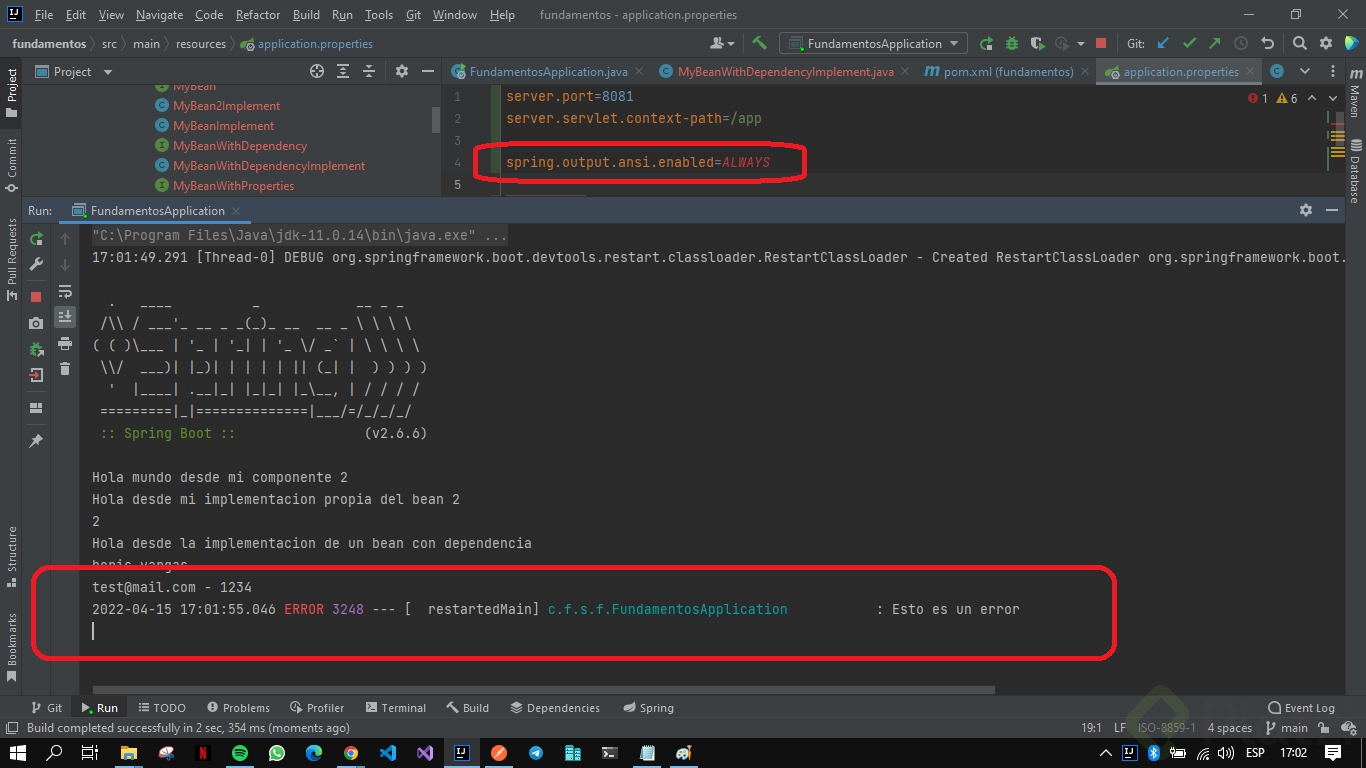
Task: Toggle the Pin Tab icon in Run panel
Action: point(36,440)
